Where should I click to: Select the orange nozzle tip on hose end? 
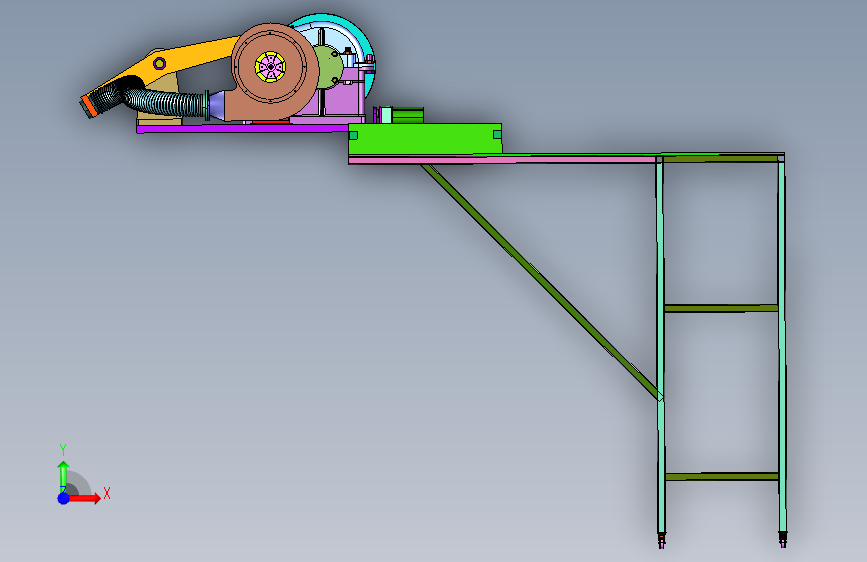87,107
